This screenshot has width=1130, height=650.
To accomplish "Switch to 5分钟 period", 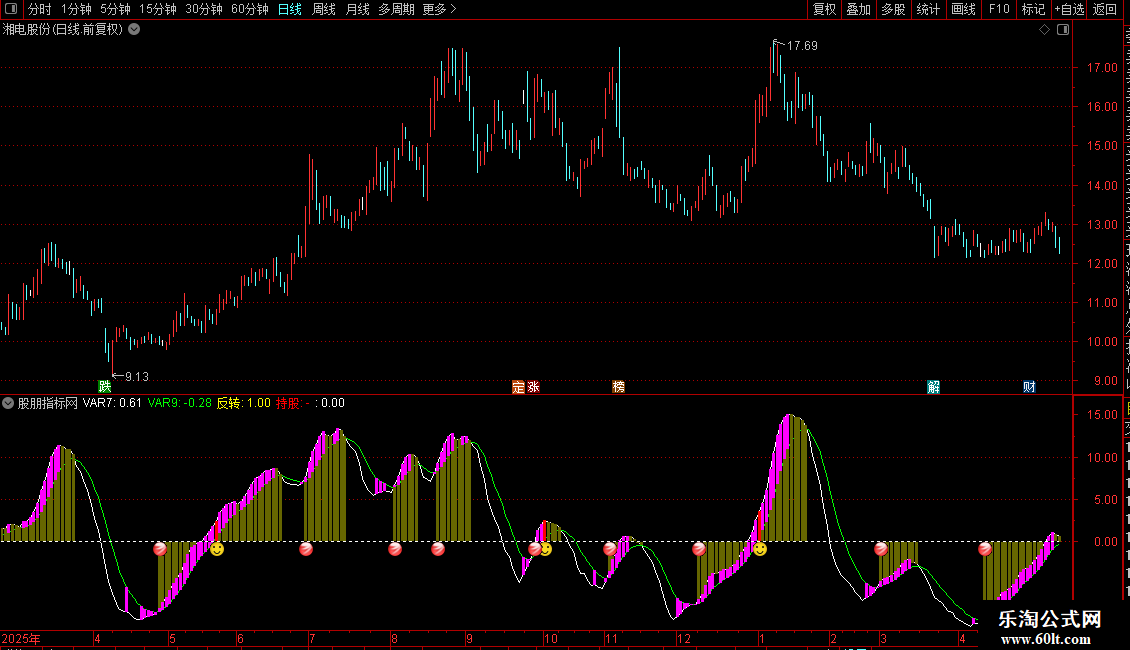I will 115,9.
